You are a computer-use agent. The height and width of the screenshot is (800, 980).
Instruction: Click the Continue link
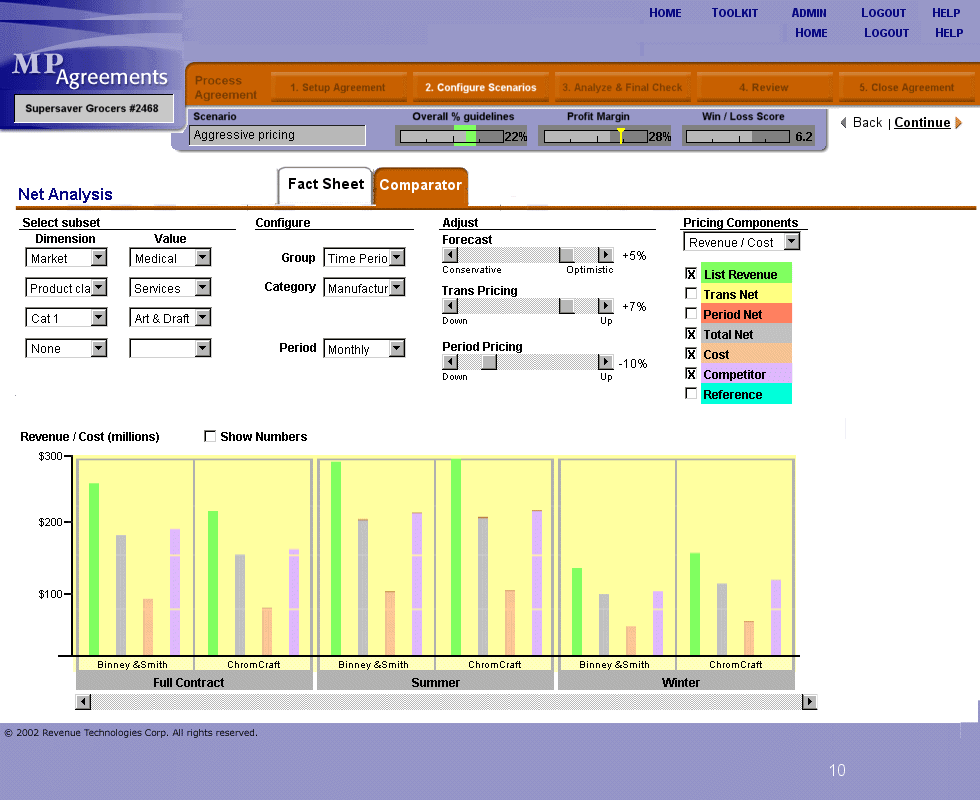pos(922,123)
